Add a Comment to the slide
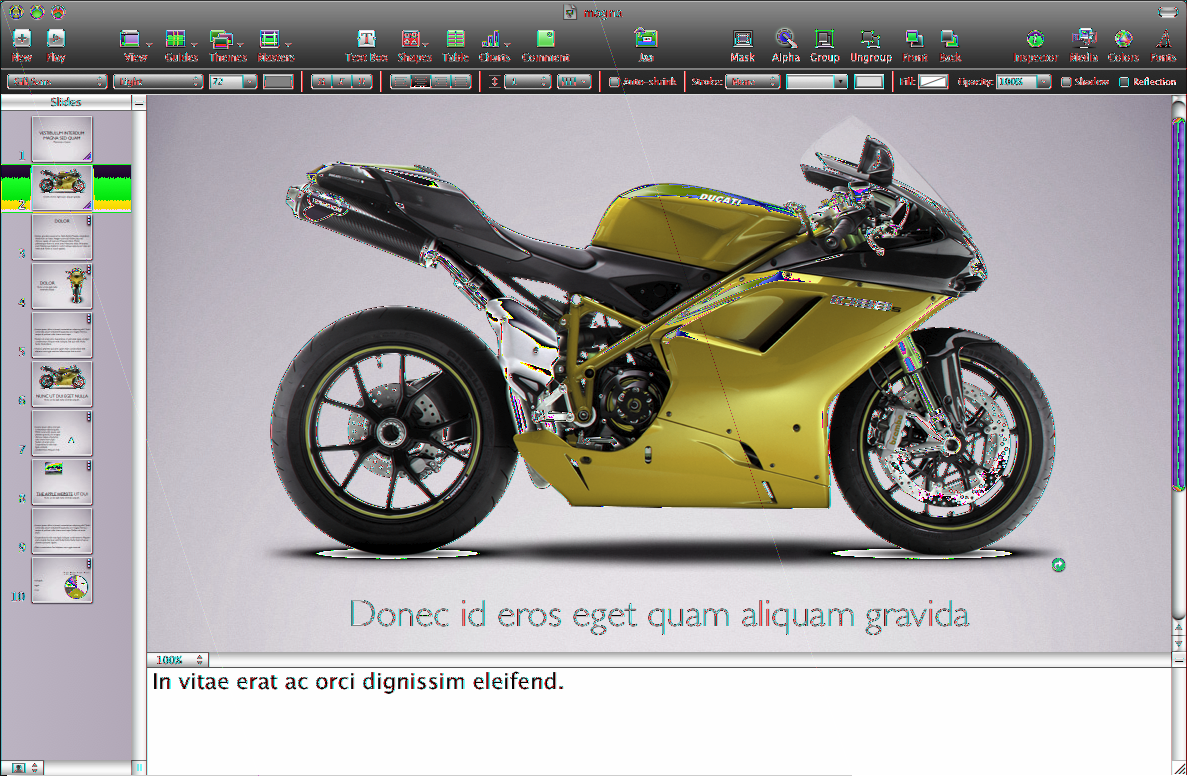Image resolution: width=1187 pixels, height=776 pixels. [x=545, y=45]
